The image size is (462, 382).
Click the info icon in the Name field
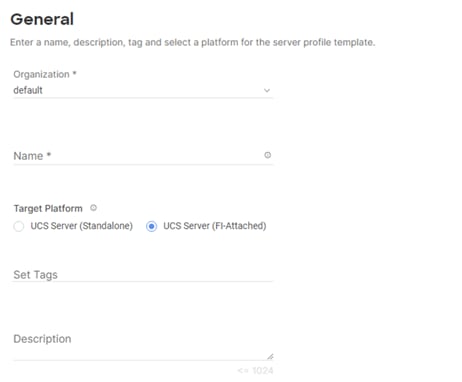267,155
